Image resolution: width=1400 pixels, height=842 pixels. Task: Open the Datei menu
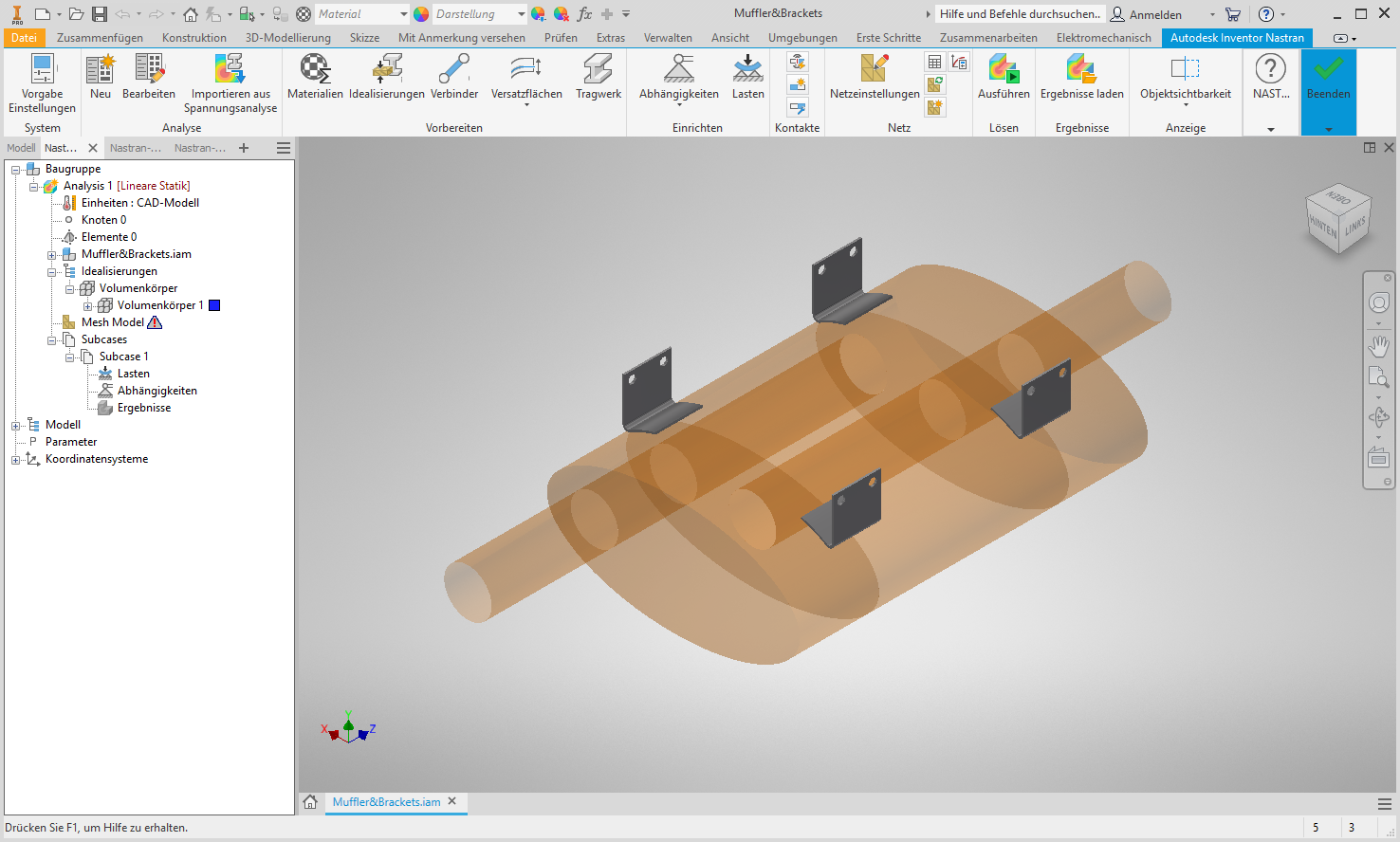pyautogui.click(x=24, y=38)
